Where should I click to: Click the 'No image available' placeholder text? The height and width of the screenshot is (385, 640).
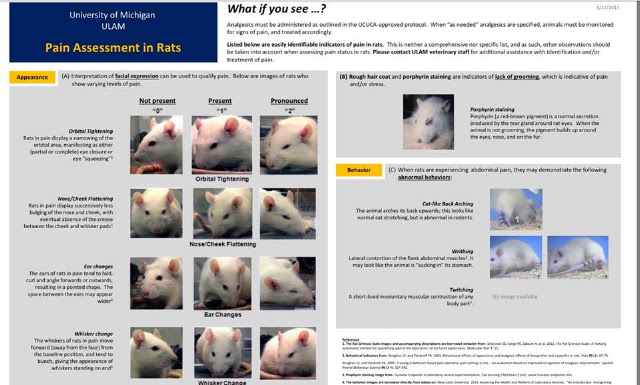click(515, 297)
